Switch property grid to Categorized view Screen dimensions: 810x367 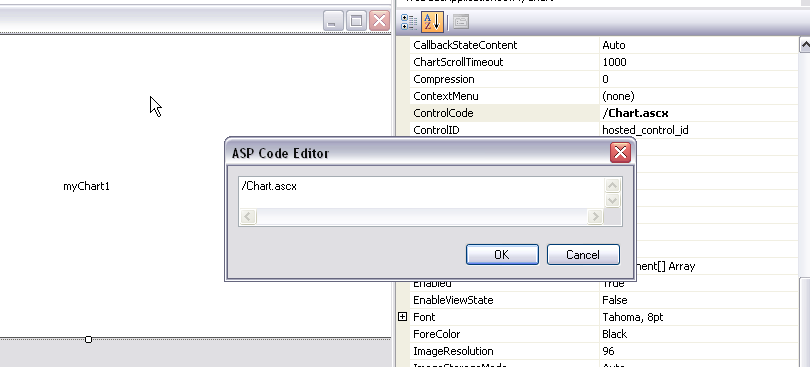tap(409, 22)
